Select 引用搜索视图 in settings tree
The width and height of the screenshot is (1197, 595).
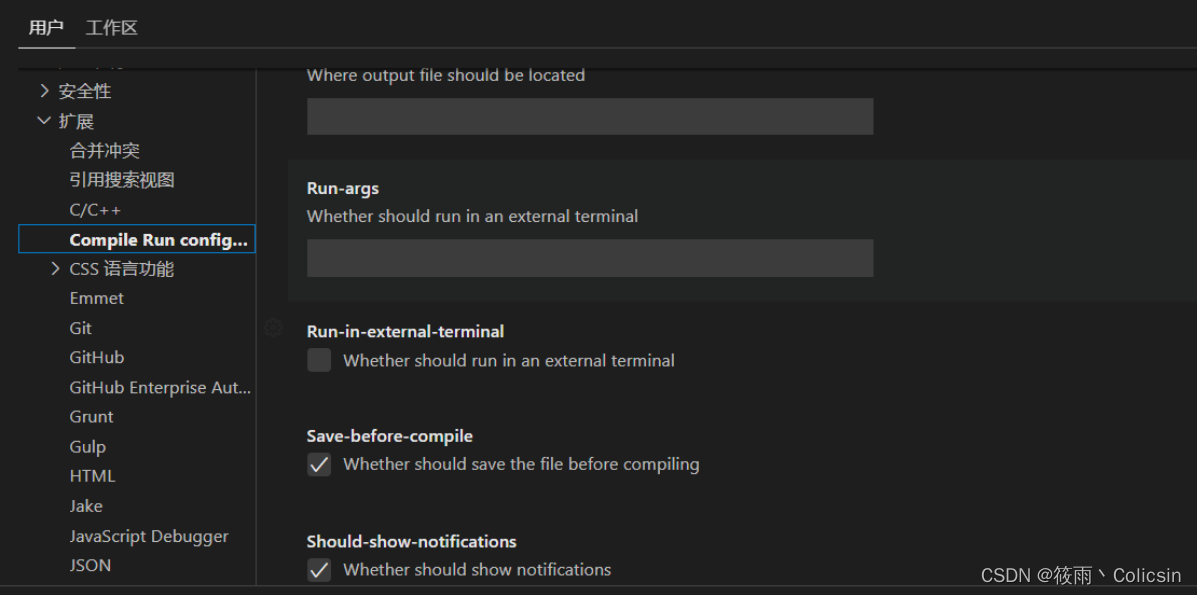(x=122, y=180)
